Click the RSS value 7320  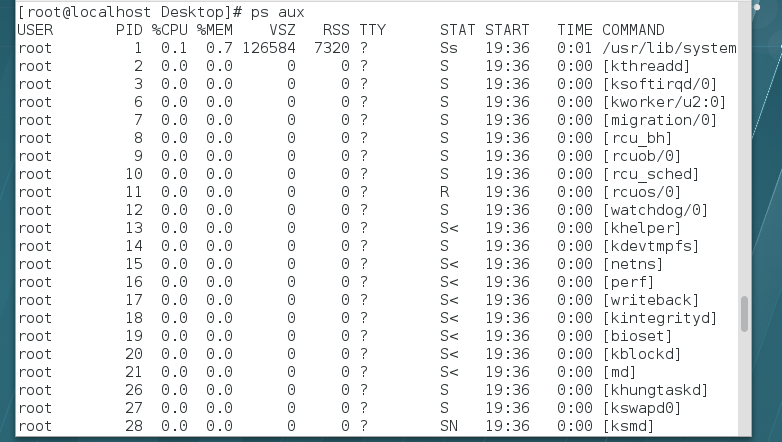pyautogui.click(x=332, y=48)
